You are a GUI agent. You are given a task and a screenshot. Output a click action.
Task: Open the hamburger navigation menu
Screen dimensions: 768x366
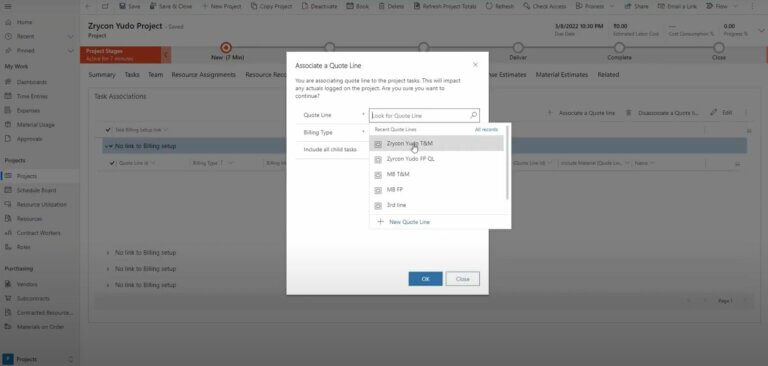point(8,6)
